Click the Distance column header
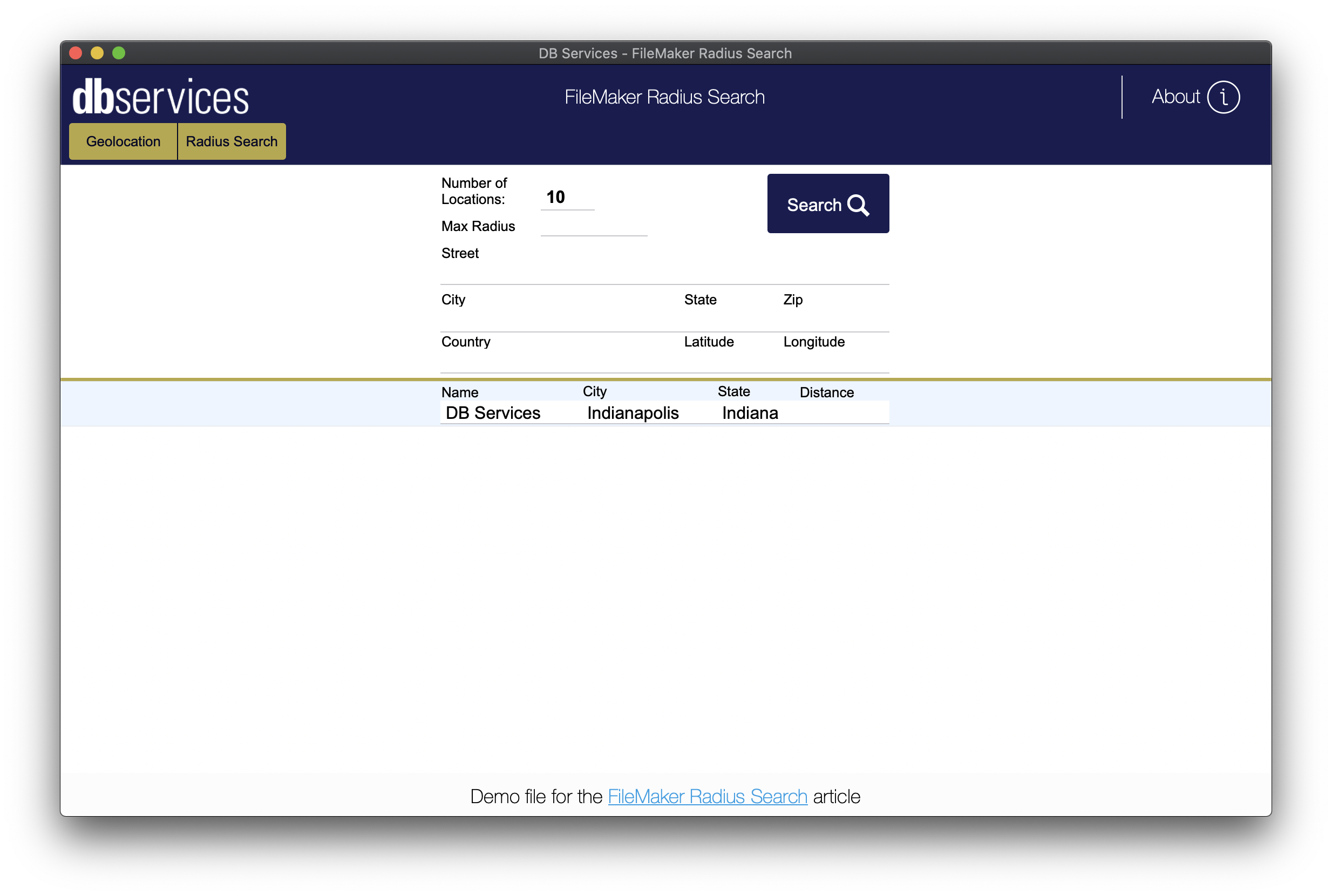 (826, 392)
